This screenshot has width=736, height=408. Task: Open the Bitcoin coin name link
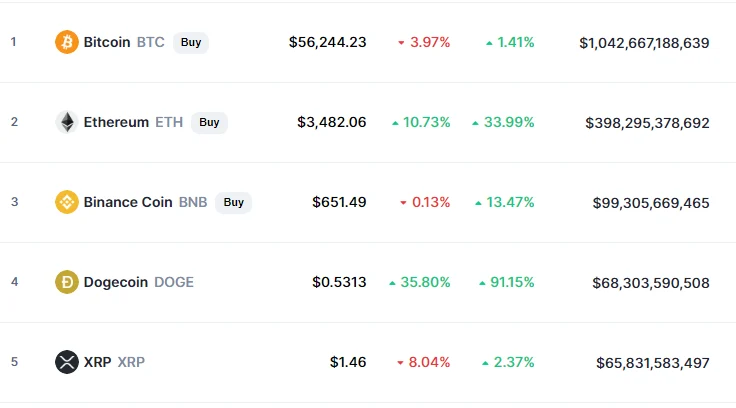(107, 42)
